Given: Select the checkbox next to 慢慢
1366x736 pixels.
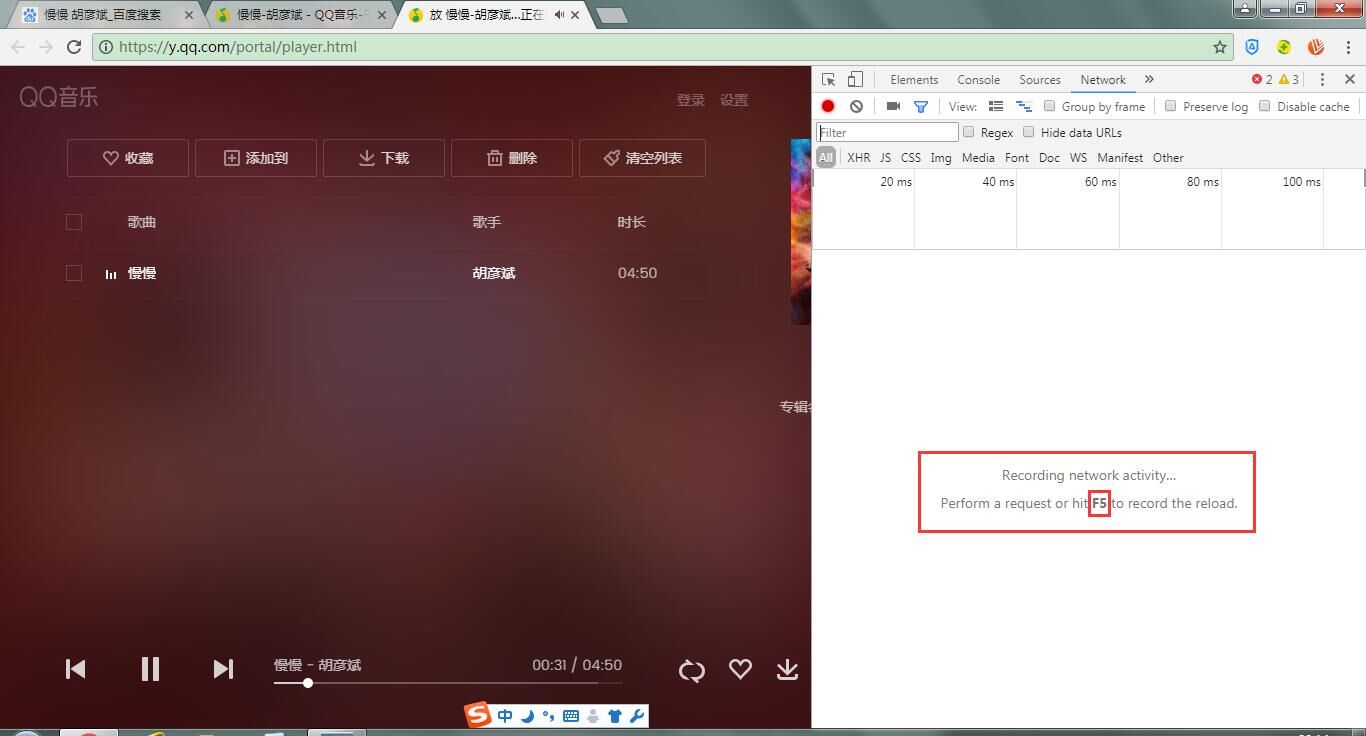Looking at the screenshot, I should (73, 272).
